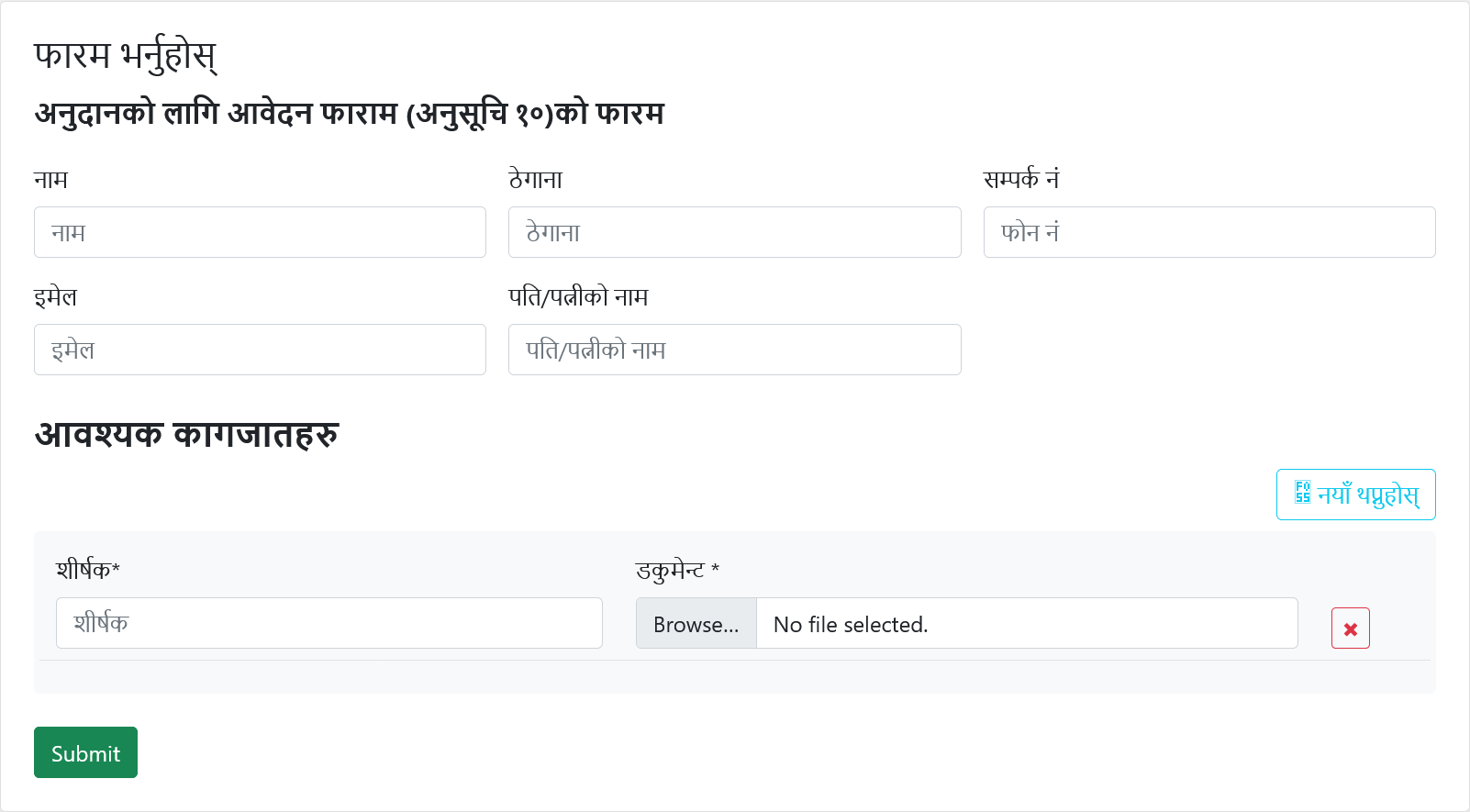Click the इमेल email input box

[260, 350]
